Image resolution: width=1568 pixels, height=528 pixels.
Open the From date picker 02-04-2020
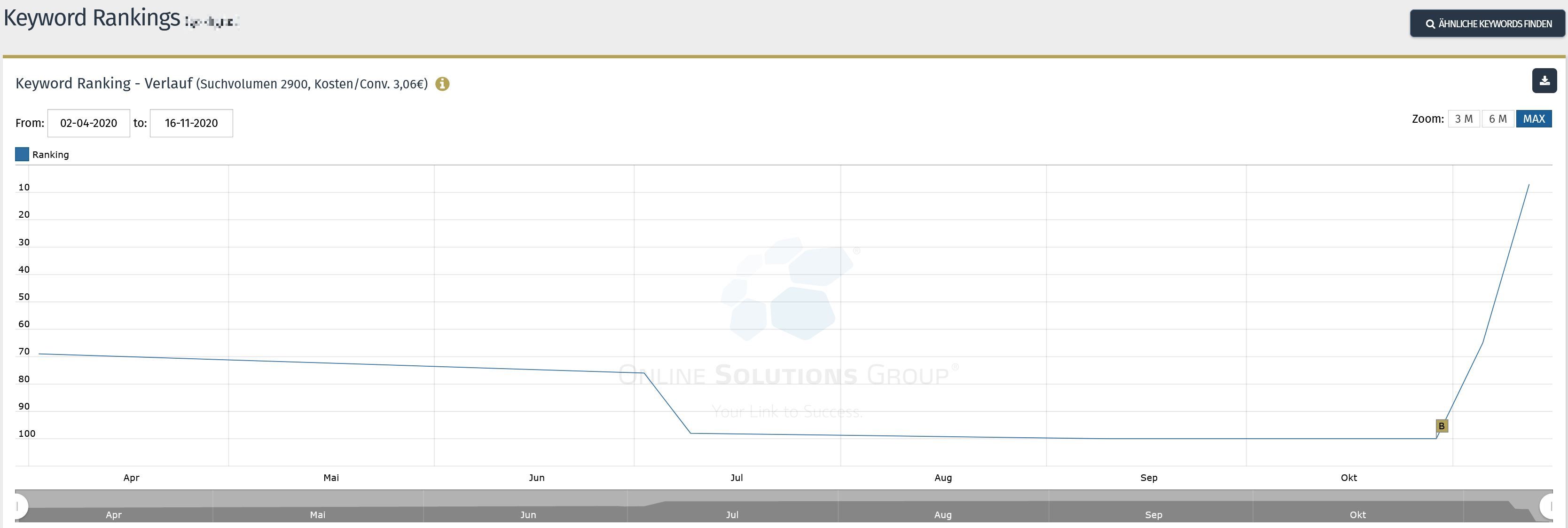(x=88, y=123)
